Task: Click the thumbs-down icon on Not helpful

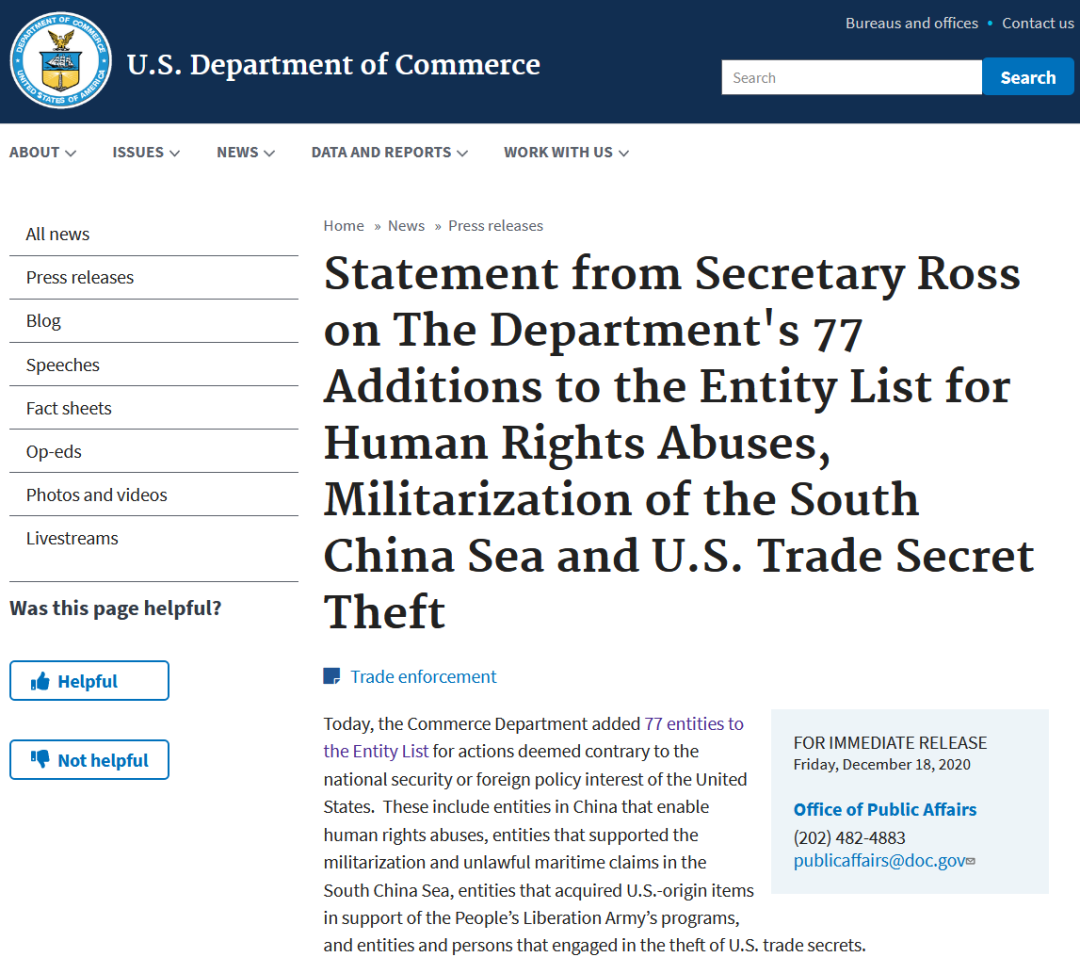Action: [x=41, y=760]
